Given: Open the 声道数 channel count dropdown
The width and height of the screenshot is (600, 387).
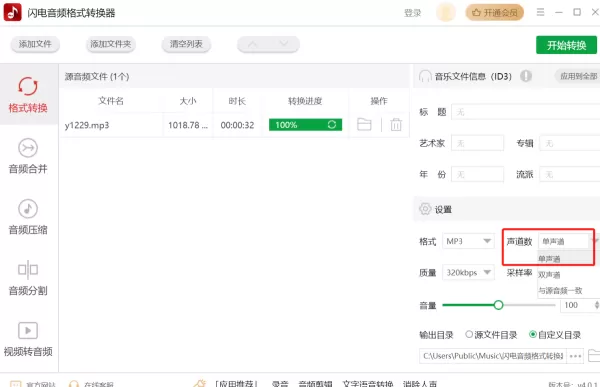Looking at the screenshot, I should click(x=569, y=241).
